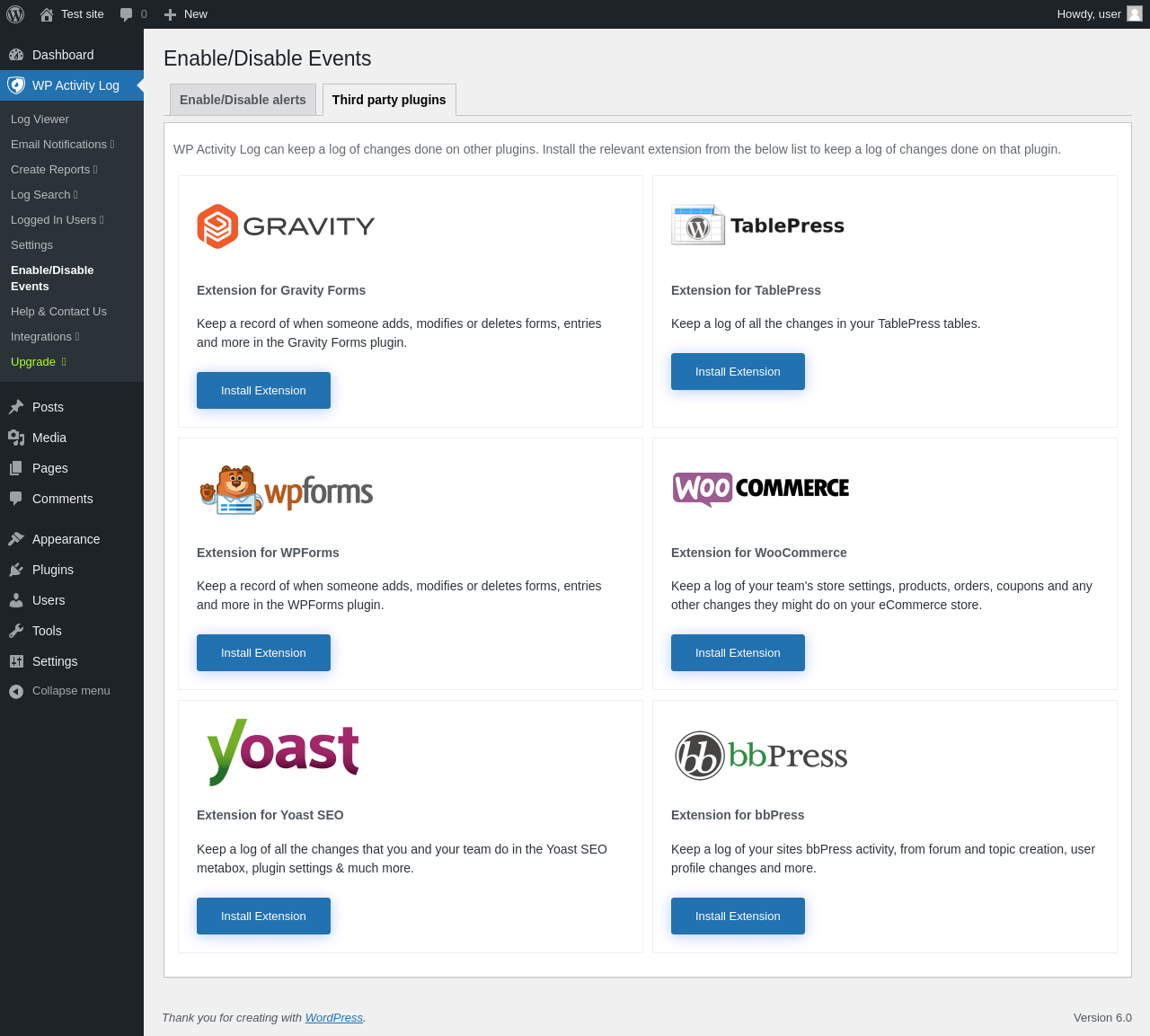Image resolution: width=1150 pixels, height=1036 pixels.
Task: Select the Third party plugins tab
Action: coord(389,100)
